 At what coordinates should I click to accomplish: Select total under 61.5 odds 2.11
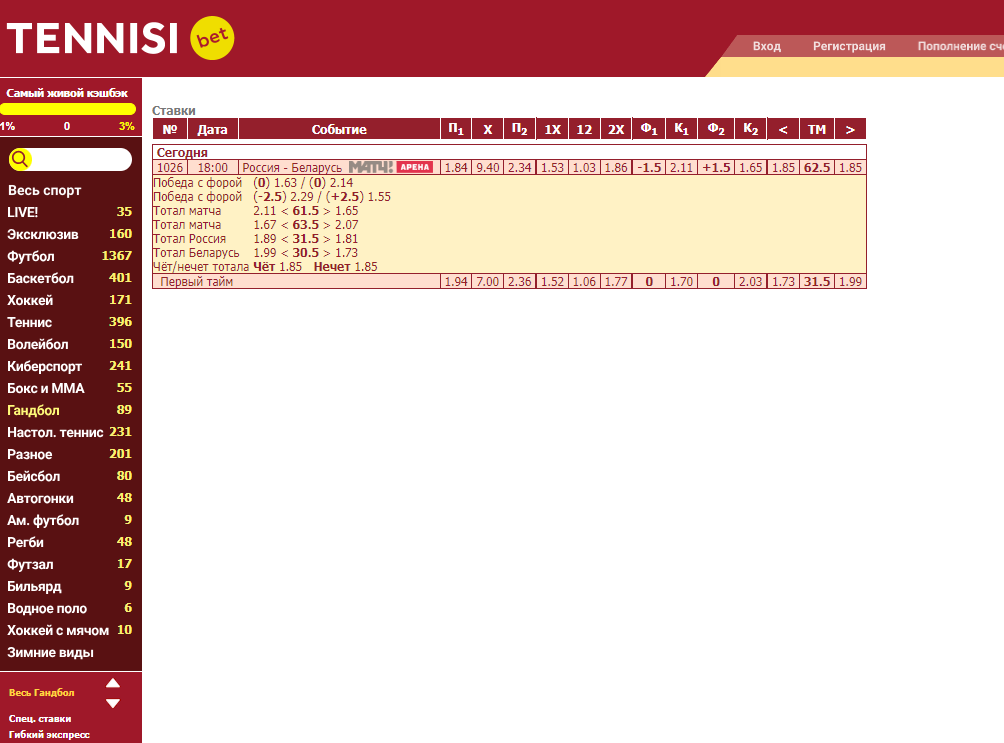tap(264, 211)
